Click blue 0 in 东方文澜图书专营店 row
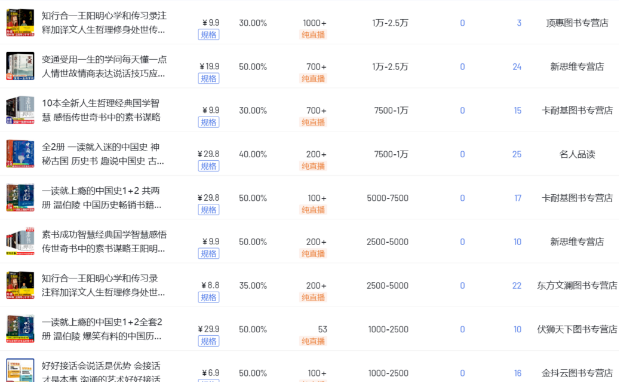The height and width of the screenshot is (382, 619). coord(462,286)
